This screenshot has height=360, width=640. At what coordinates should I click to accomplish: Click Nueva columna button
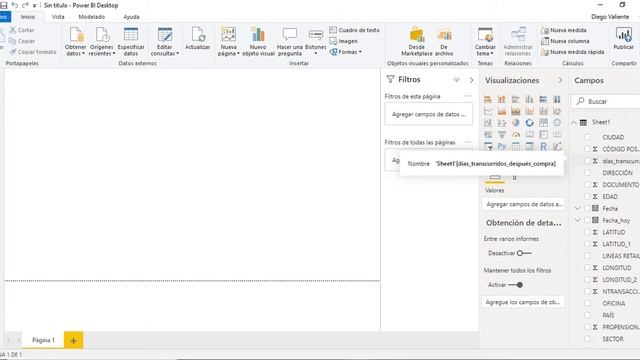565,41
